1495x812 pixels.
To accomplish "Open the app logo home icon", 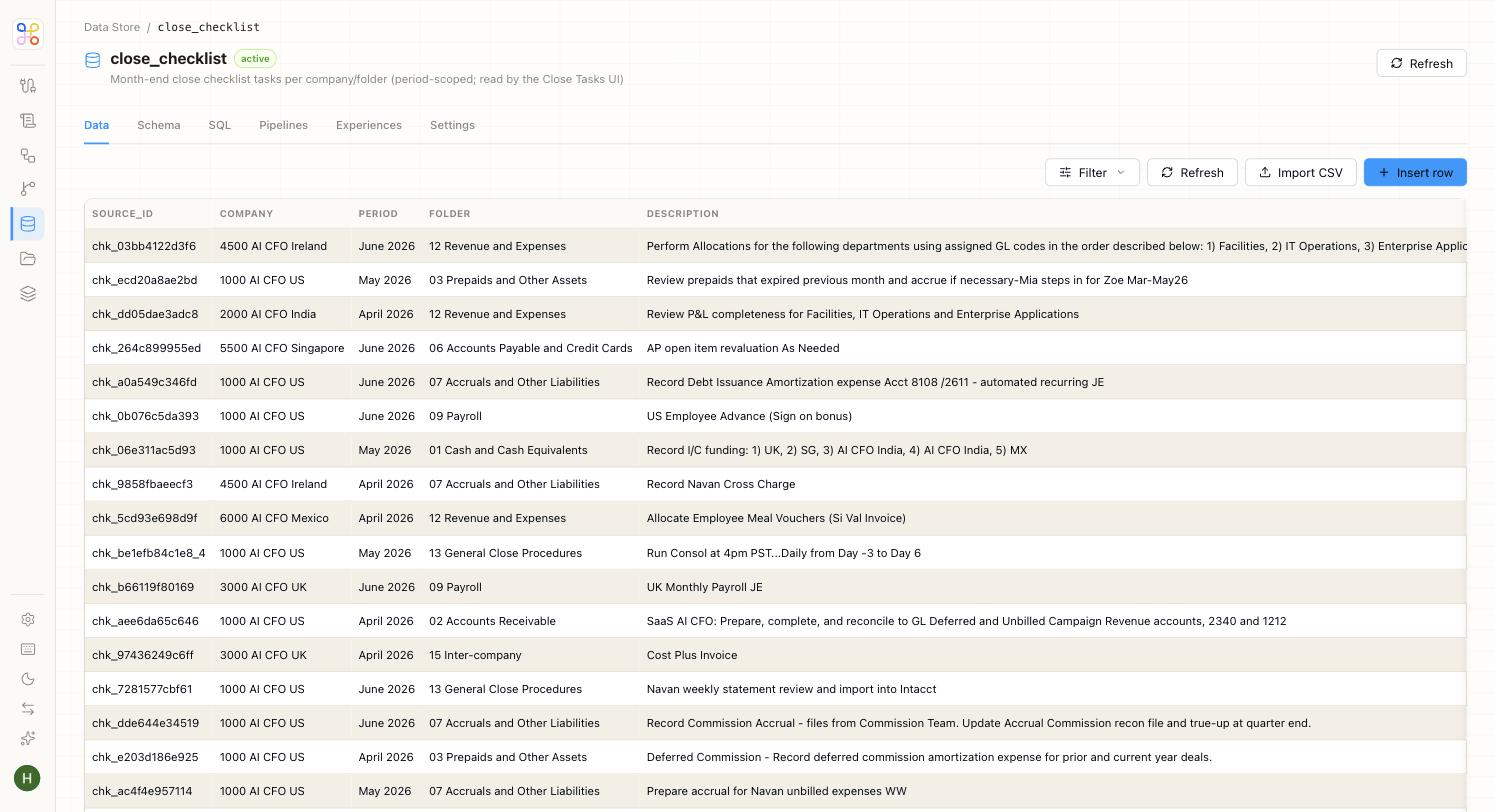I will 28,34.
